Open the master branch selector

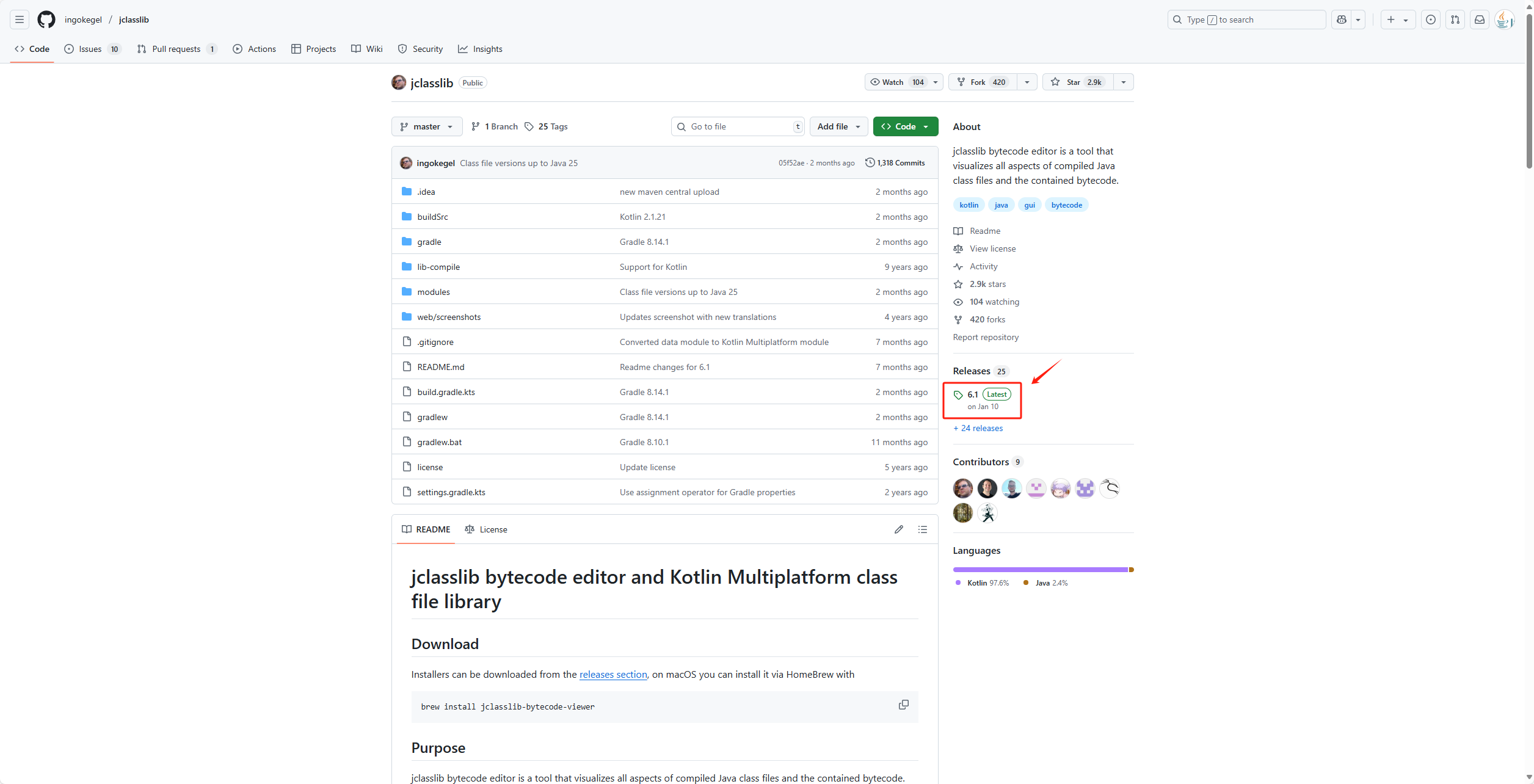point(427,126)
